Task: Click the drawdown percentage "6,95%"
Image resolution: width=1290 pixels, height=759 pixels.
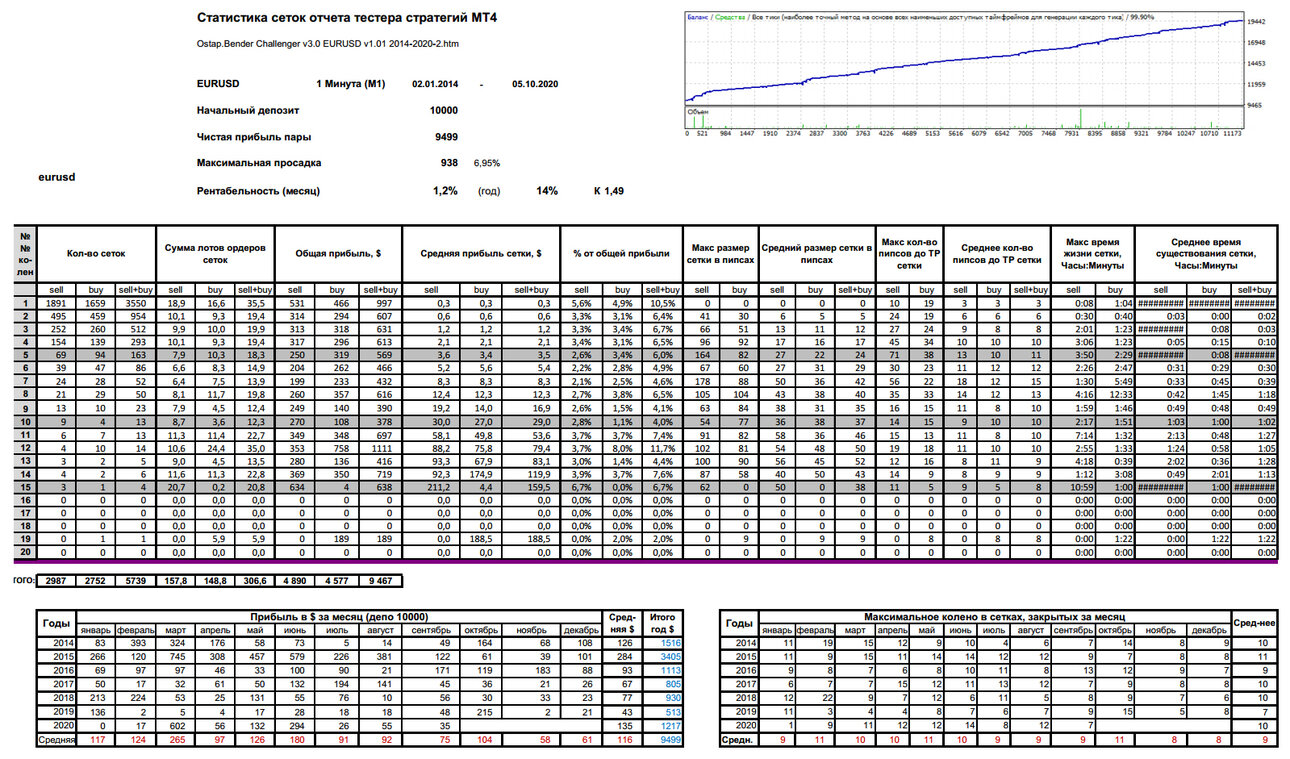Action: coord(487,162)
